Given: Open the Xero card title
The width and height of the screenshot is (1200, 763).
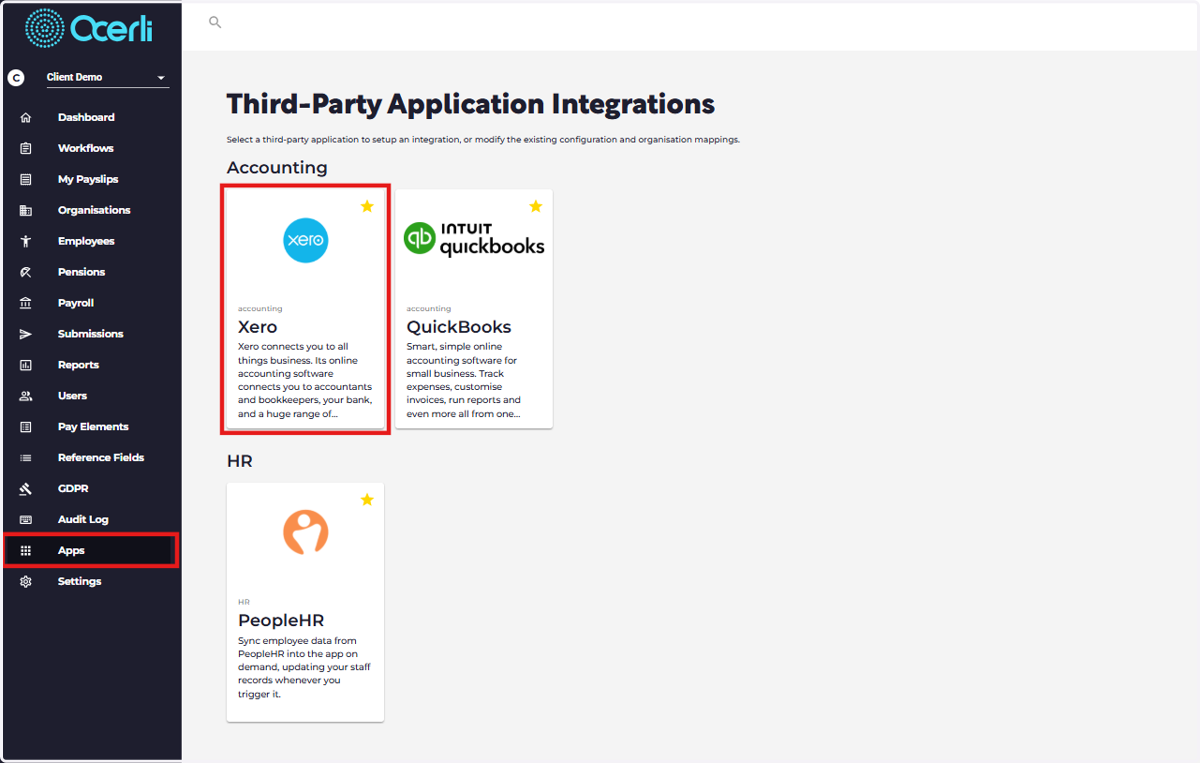Looking at the screenshot, I should tap(258, 327).
